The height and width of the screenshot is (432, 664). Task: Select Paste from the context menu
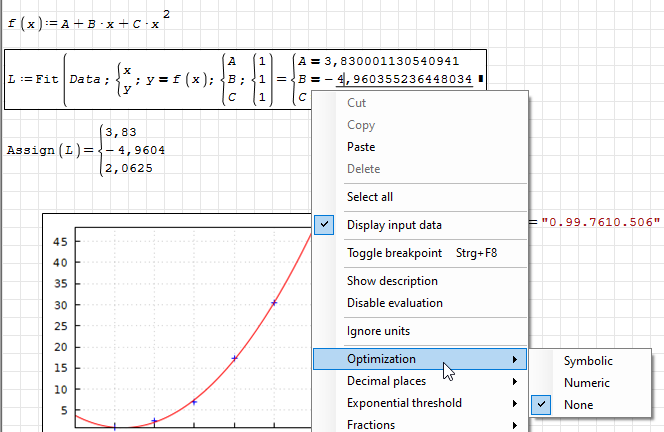361,147
